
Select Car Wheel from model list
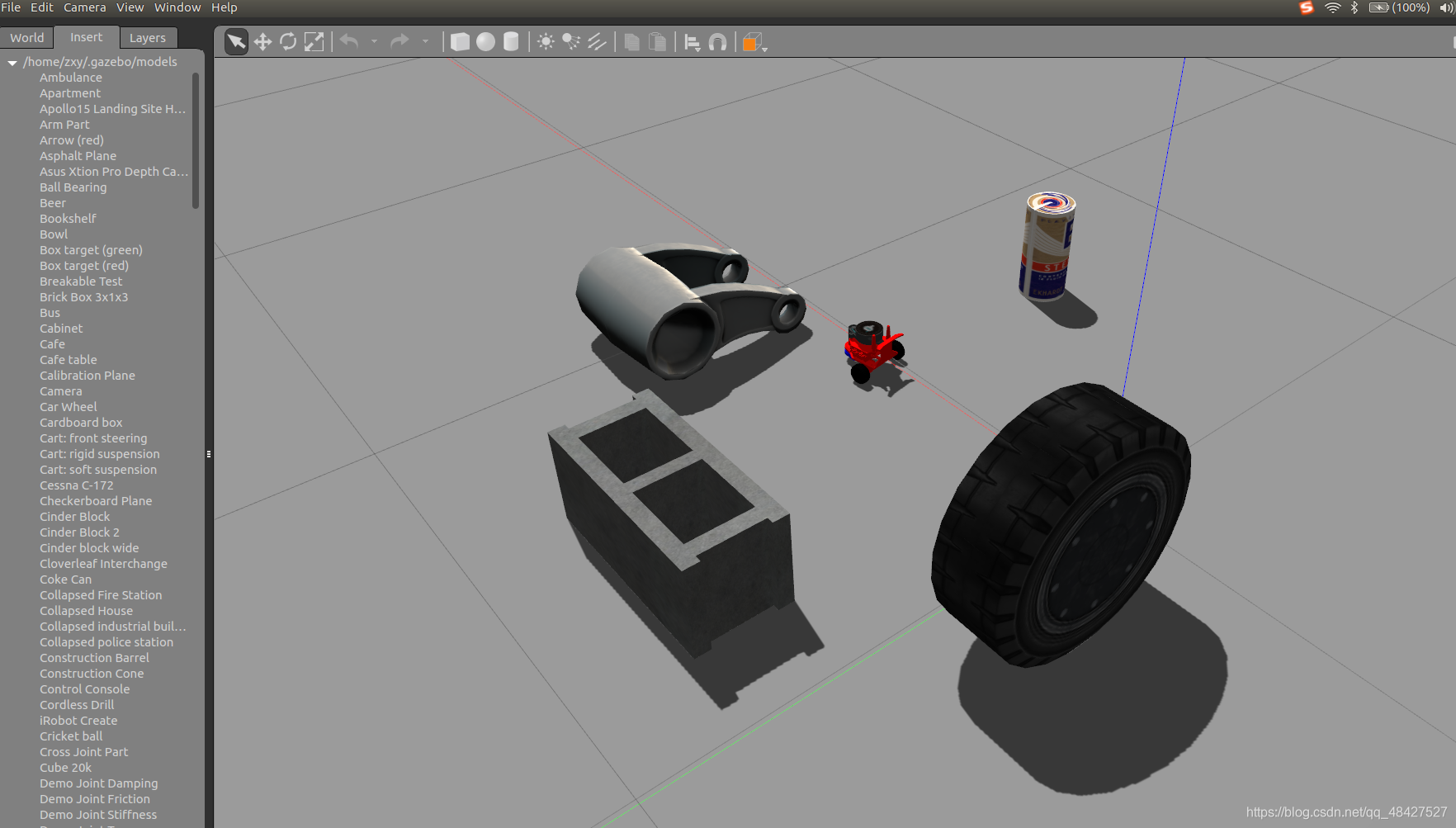tap(69, 407)
